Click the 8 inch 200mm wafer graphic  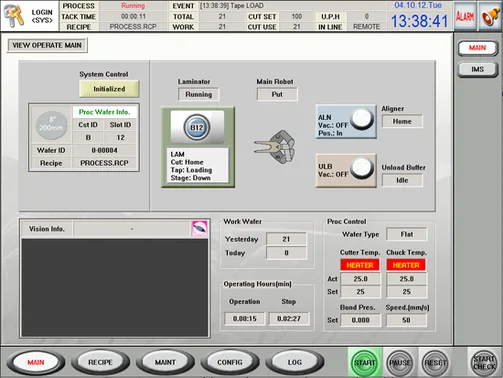[x=51, y=125]
